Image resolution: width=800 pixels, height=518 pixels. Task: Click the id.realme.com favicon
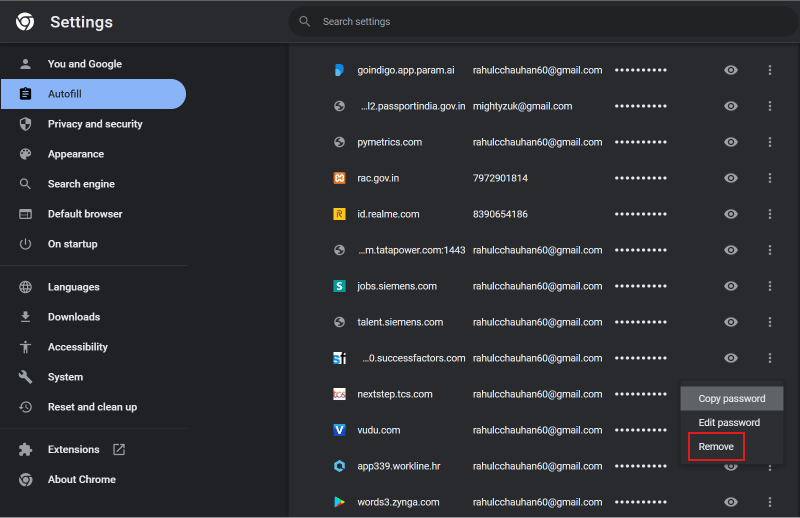[x=339, y=214]
